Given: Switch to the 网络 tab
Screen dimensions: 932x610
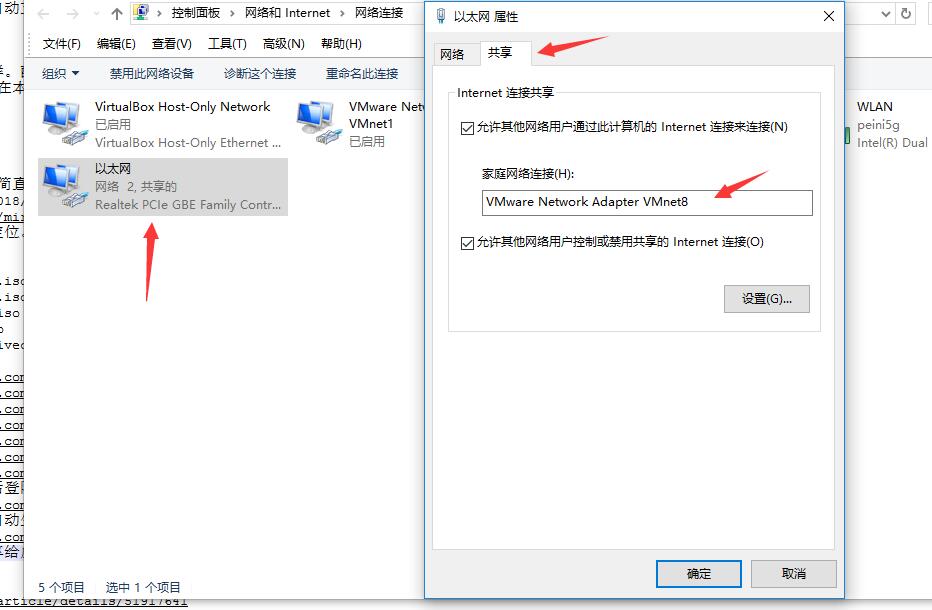Looking at the screenshot, I should tap(452, 55).
